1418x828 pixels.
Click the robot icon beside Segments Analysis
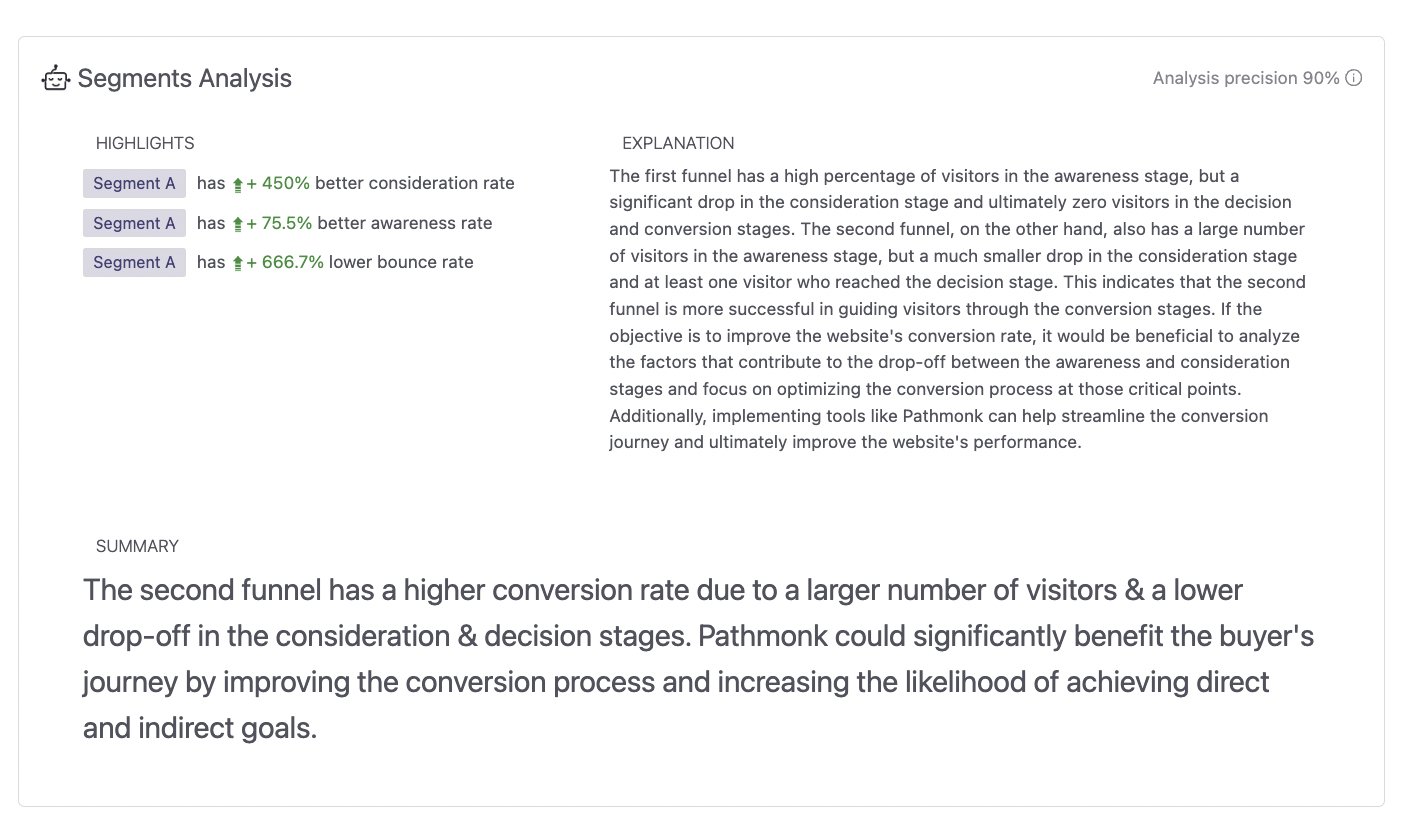coord(56,79)
